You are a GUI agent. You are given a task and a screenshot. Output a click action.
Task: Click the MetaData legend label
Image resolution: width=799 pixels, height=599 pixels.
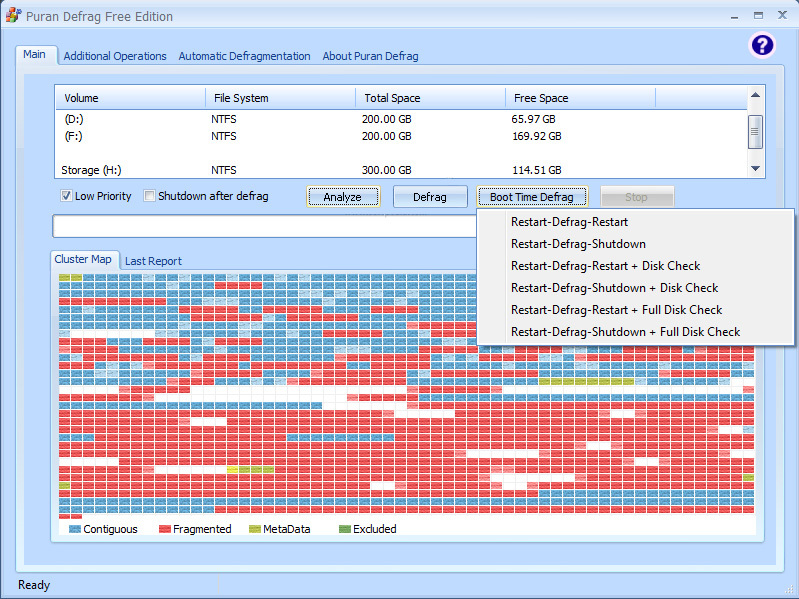(287, 529)
